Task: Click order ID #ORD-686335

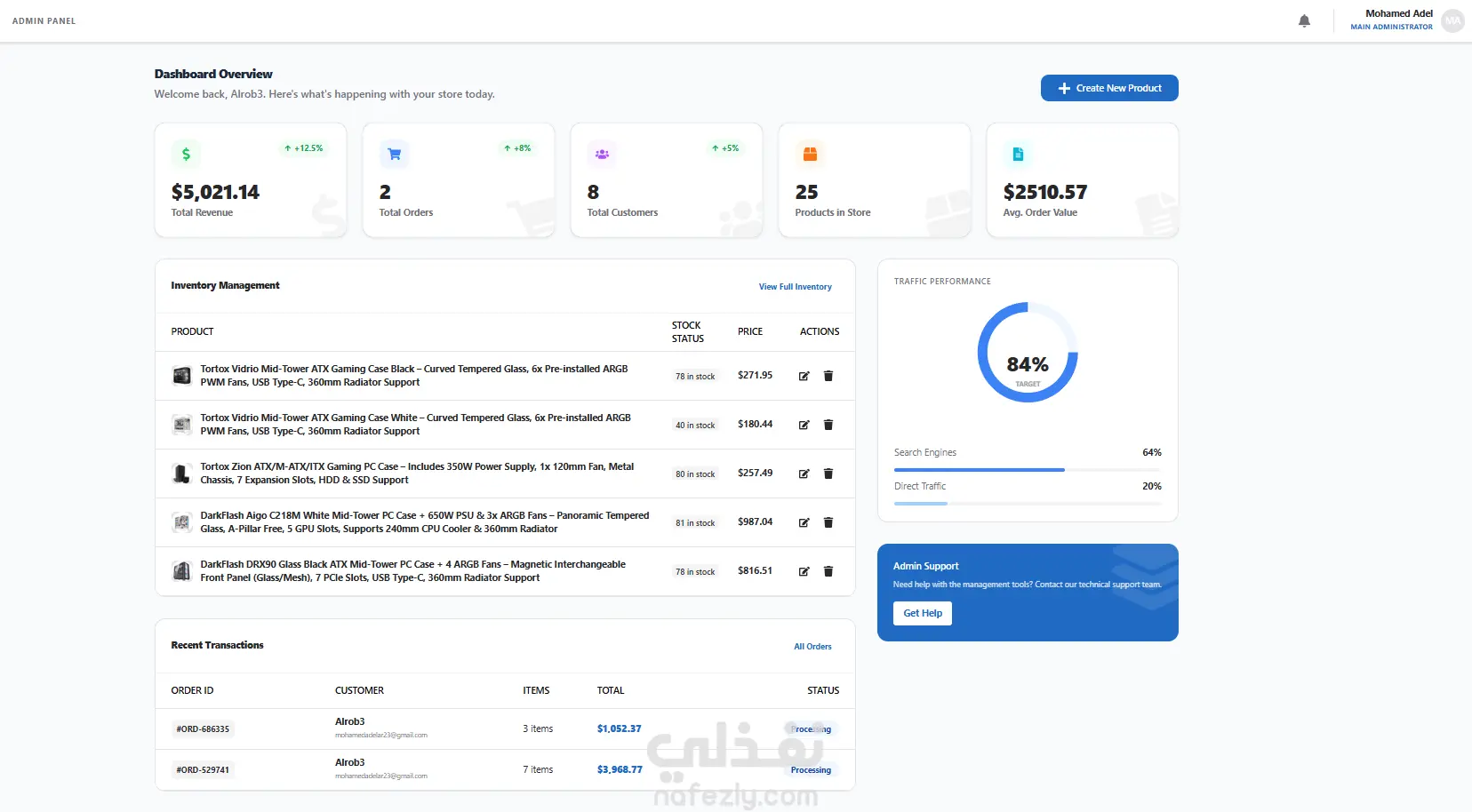Action: point(203,729)
